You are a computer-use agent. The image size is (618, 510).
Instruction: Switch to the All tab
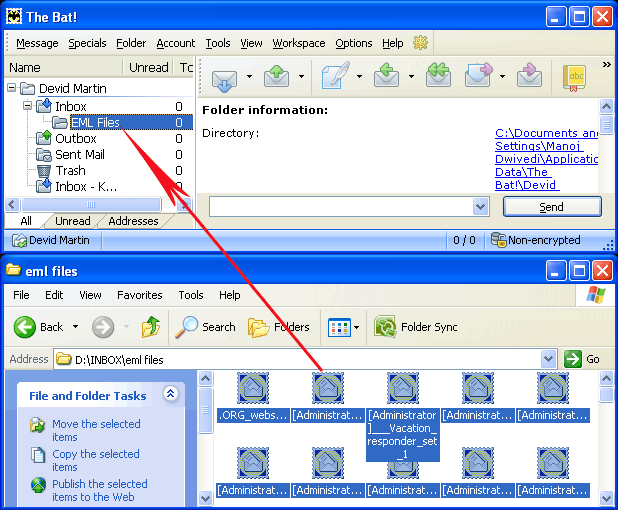[x=26, y=221]
